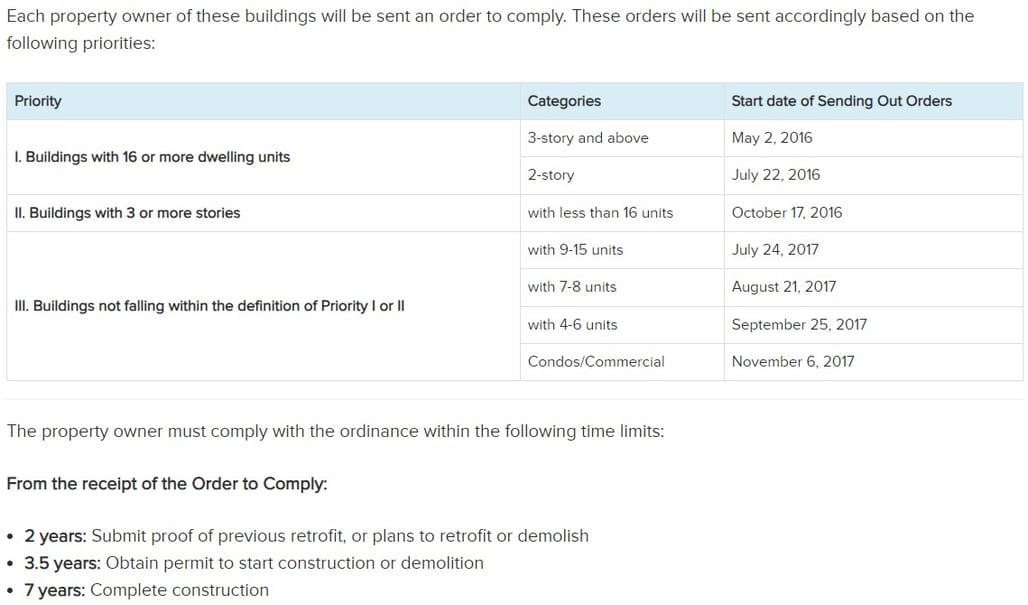Click the Start date of Sending Out Orders header
This screenshot has width=1028, height=605.
pyautogui.click(x=873, y=101)
